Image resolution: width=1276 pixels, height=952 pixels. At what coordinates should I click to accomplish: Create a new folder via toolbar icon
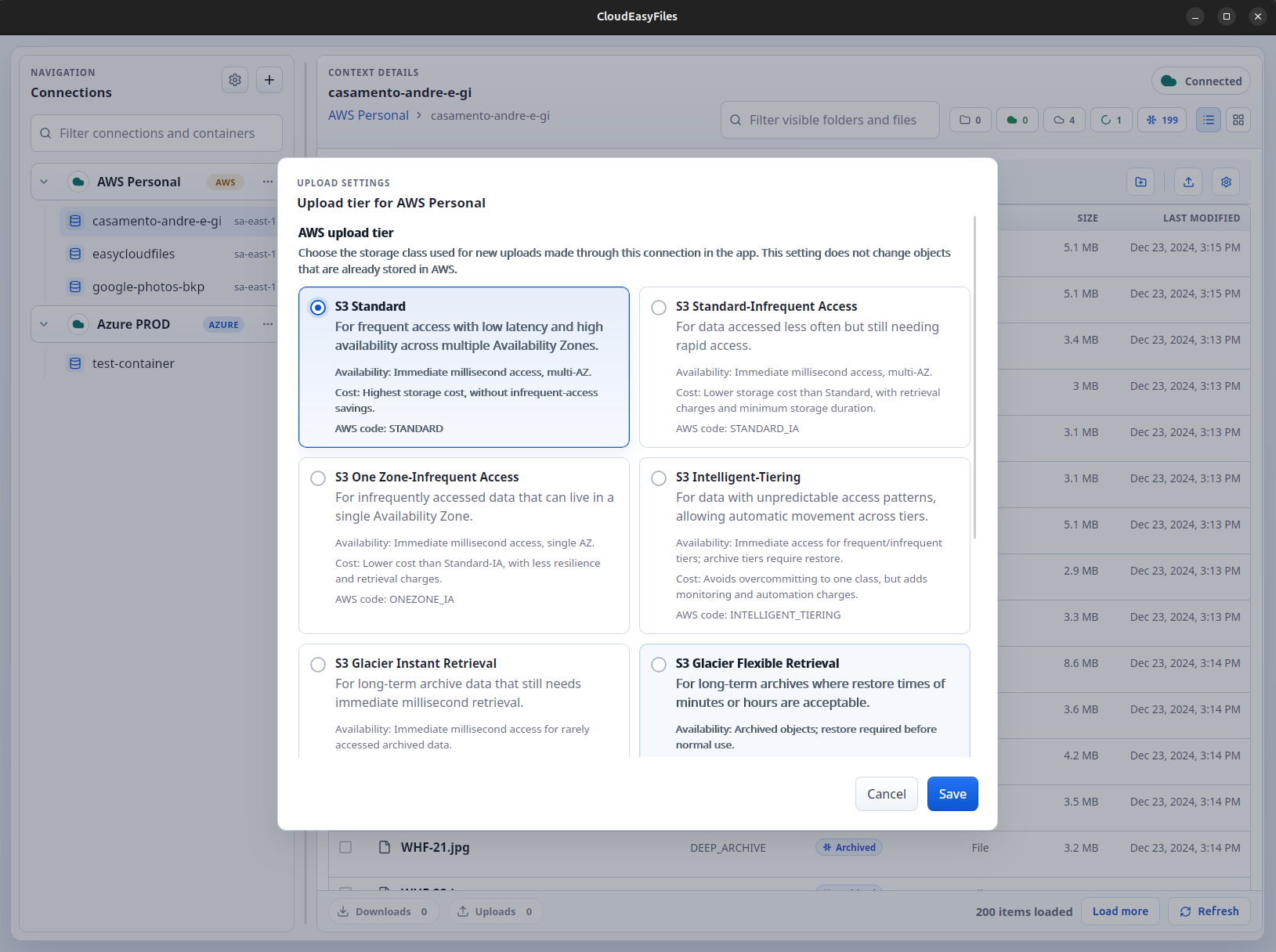point(1141,182)
